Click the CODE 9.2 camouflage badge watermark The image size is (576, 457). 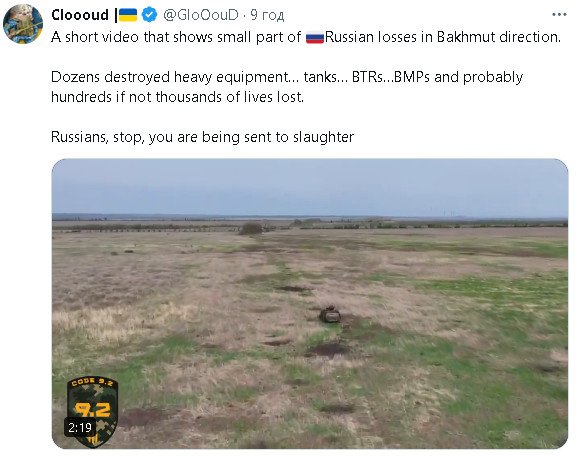92,411
